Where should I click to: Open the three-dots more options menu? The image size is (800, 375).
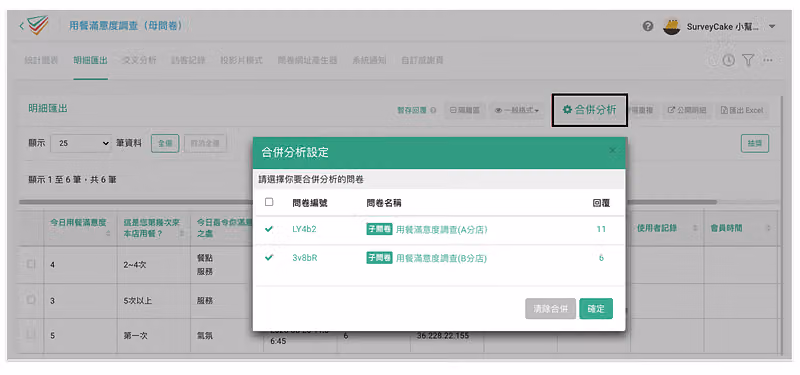point(768,60)
